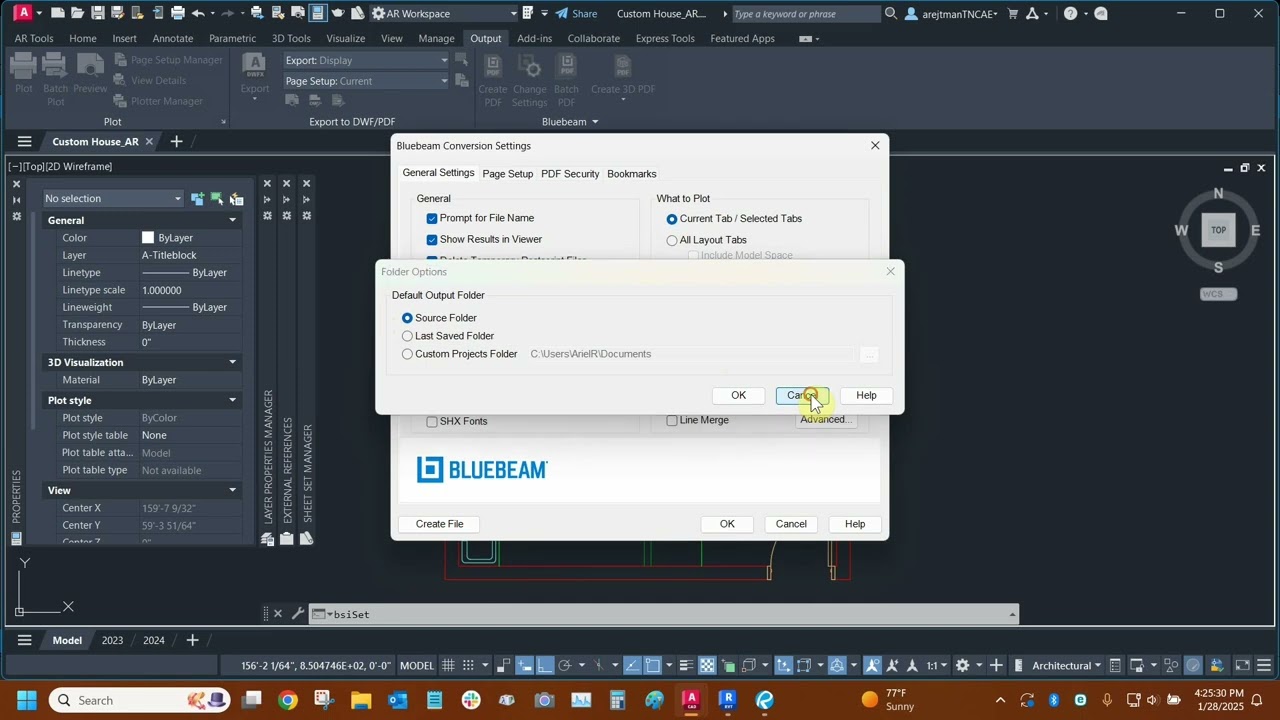Open the No selection dropdown in Properties
1280x720 pixels.
pos(113,199)
